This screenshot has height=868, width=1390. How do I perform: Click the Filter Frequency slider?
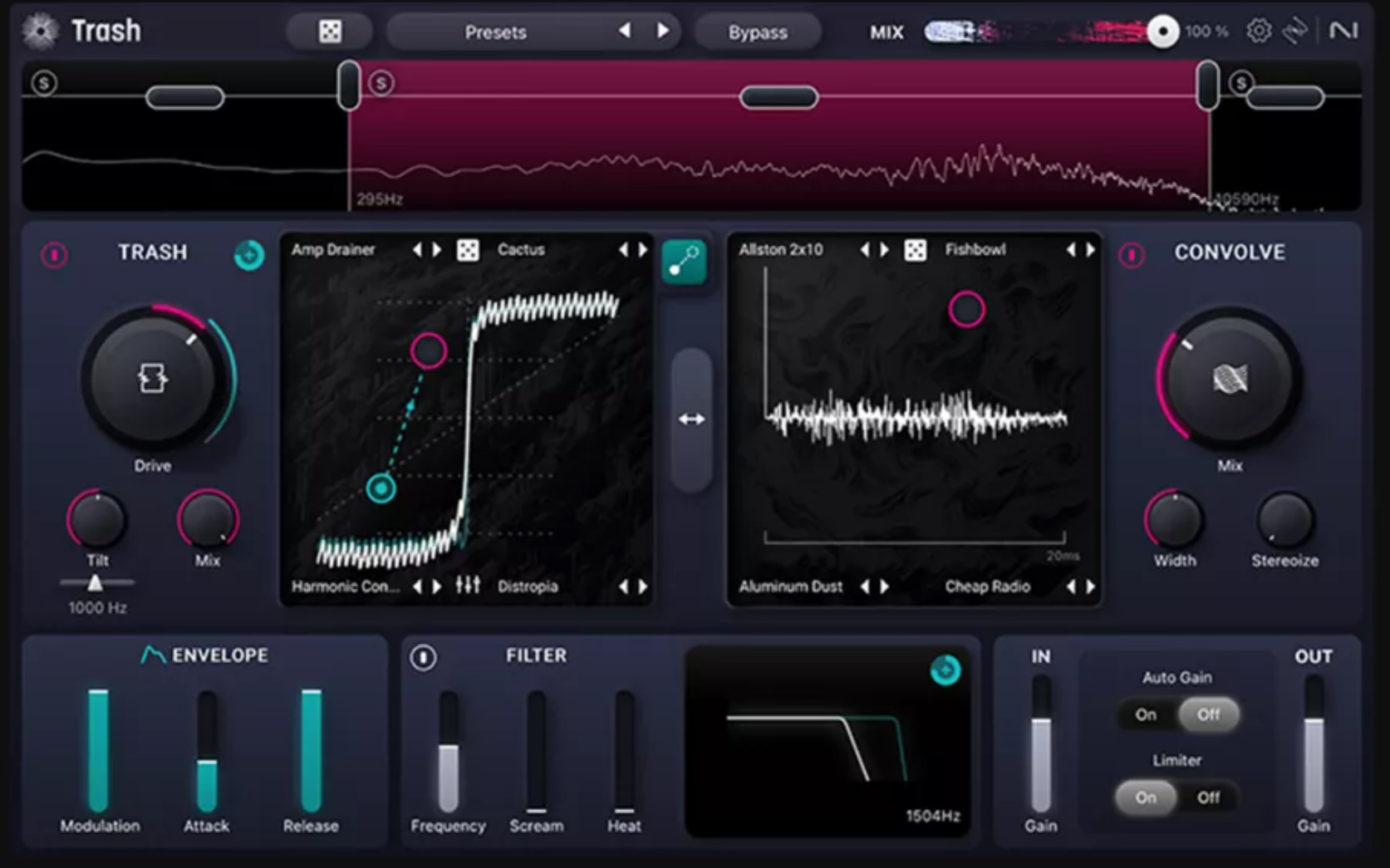click(449, 751)
